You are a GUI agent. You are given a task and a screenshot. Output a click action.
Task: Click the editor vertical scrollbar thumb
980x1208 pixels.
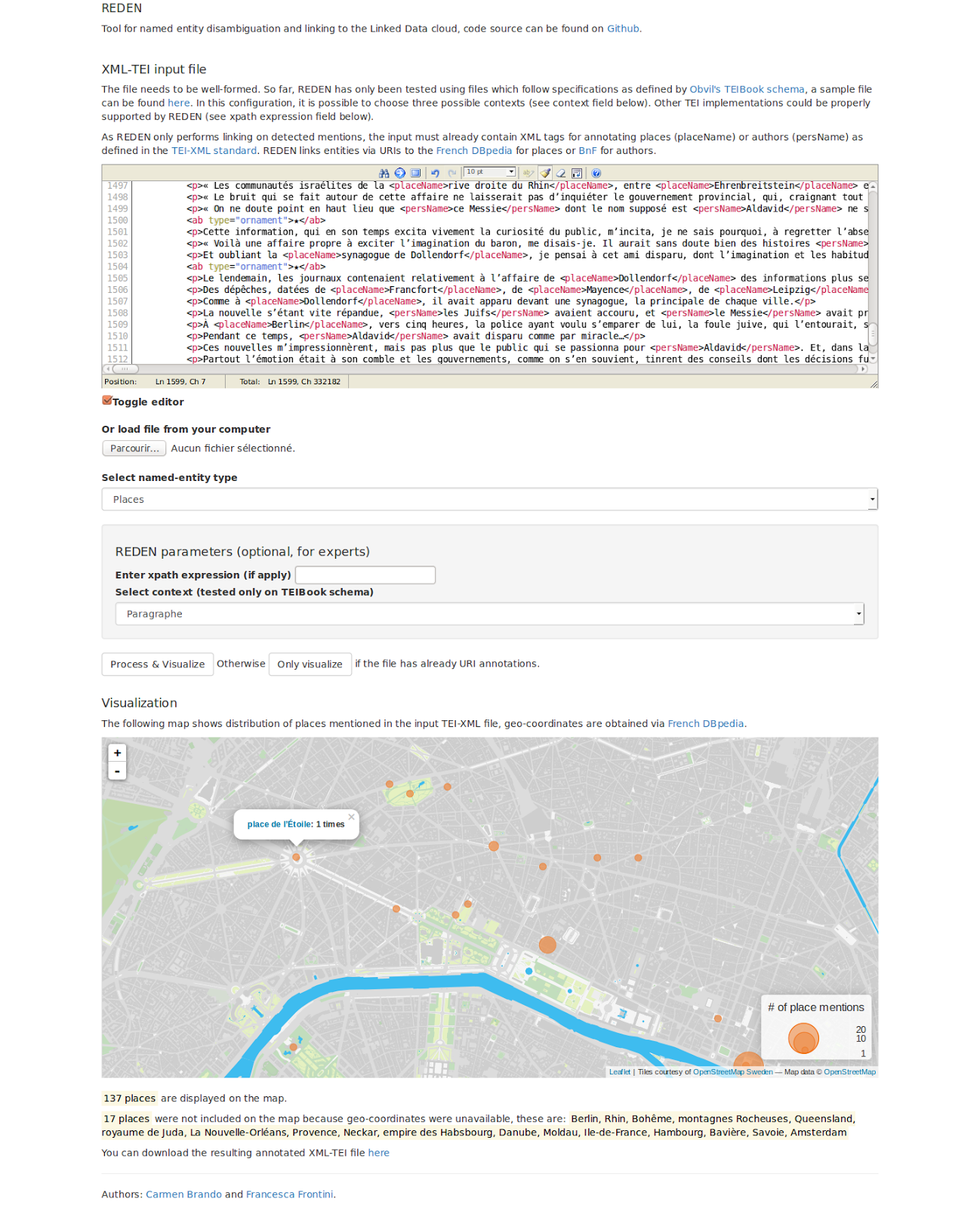(x=873, y=333)
